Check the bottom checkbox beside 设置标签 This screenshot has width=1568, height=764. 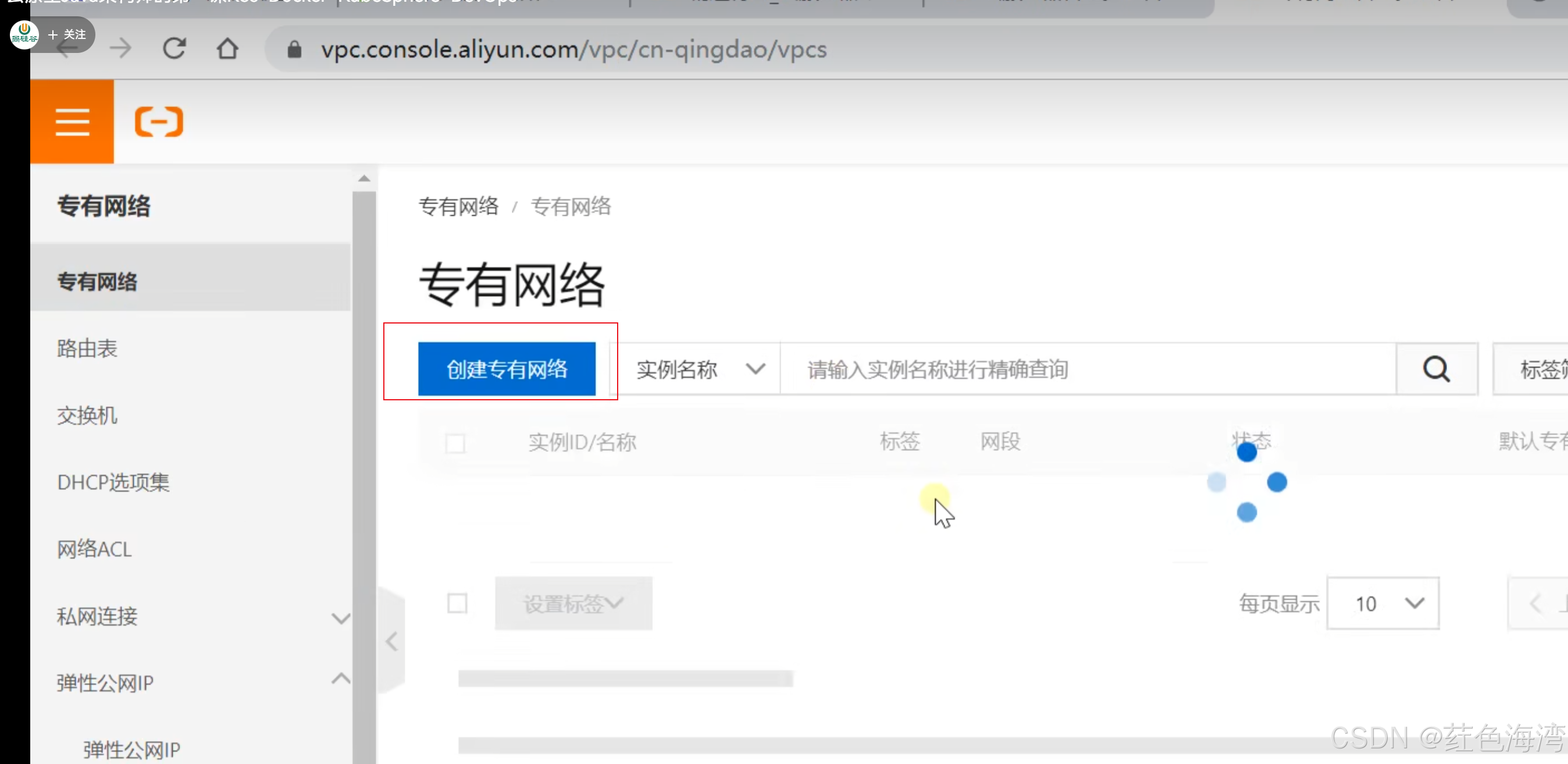click(x=457, y=603)
